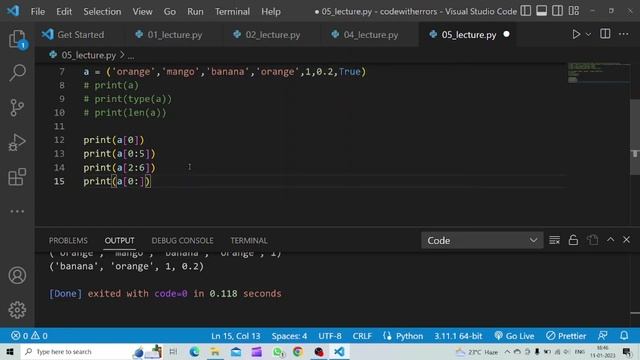Close the bottom panel

[627, 240]
